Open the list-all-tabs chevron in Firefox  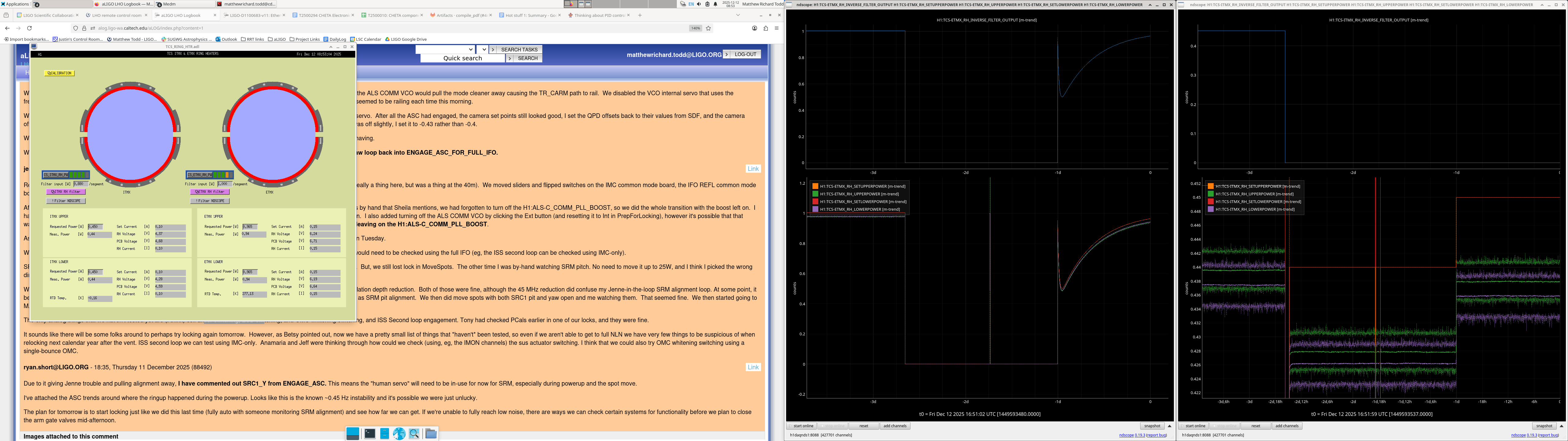(x=738, y=15)
